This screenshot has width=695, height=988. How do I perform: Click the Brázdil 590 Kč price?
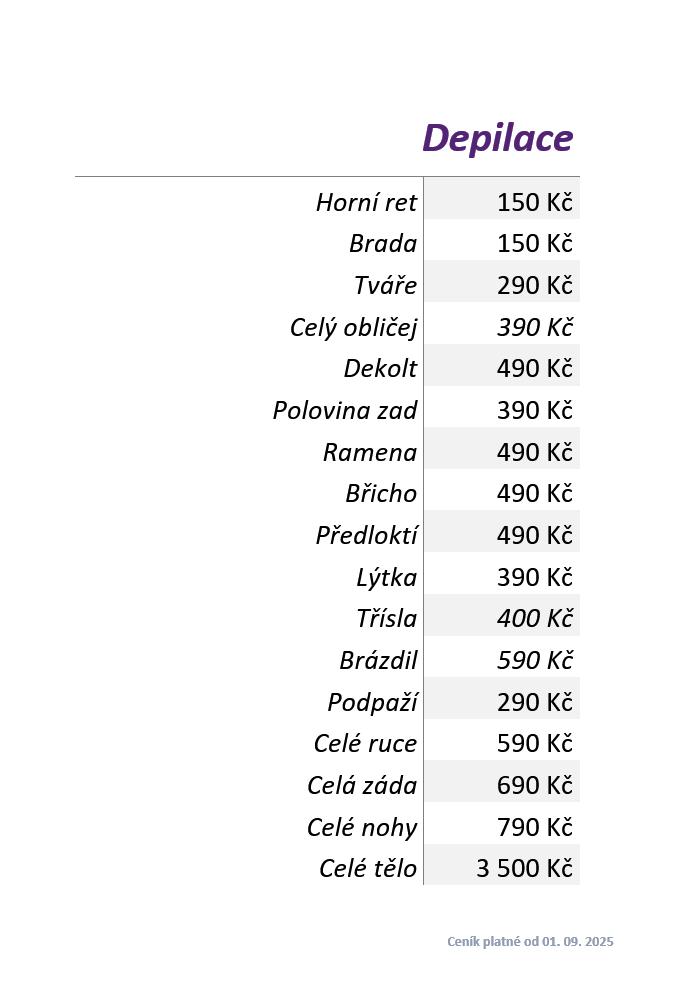click(x=534, y=661)
